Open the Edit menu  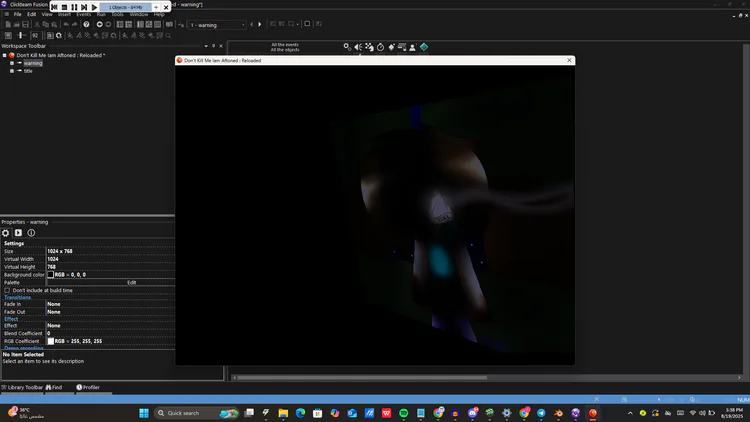pyautogui.click(x=32, y=14)
